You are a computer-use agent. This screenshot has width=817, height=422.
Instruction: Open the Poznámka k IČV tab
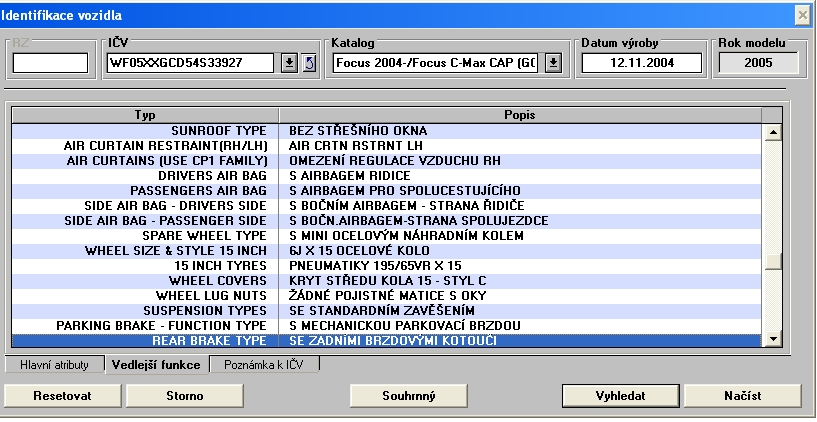pyautogui.click(x=264, y=365)
